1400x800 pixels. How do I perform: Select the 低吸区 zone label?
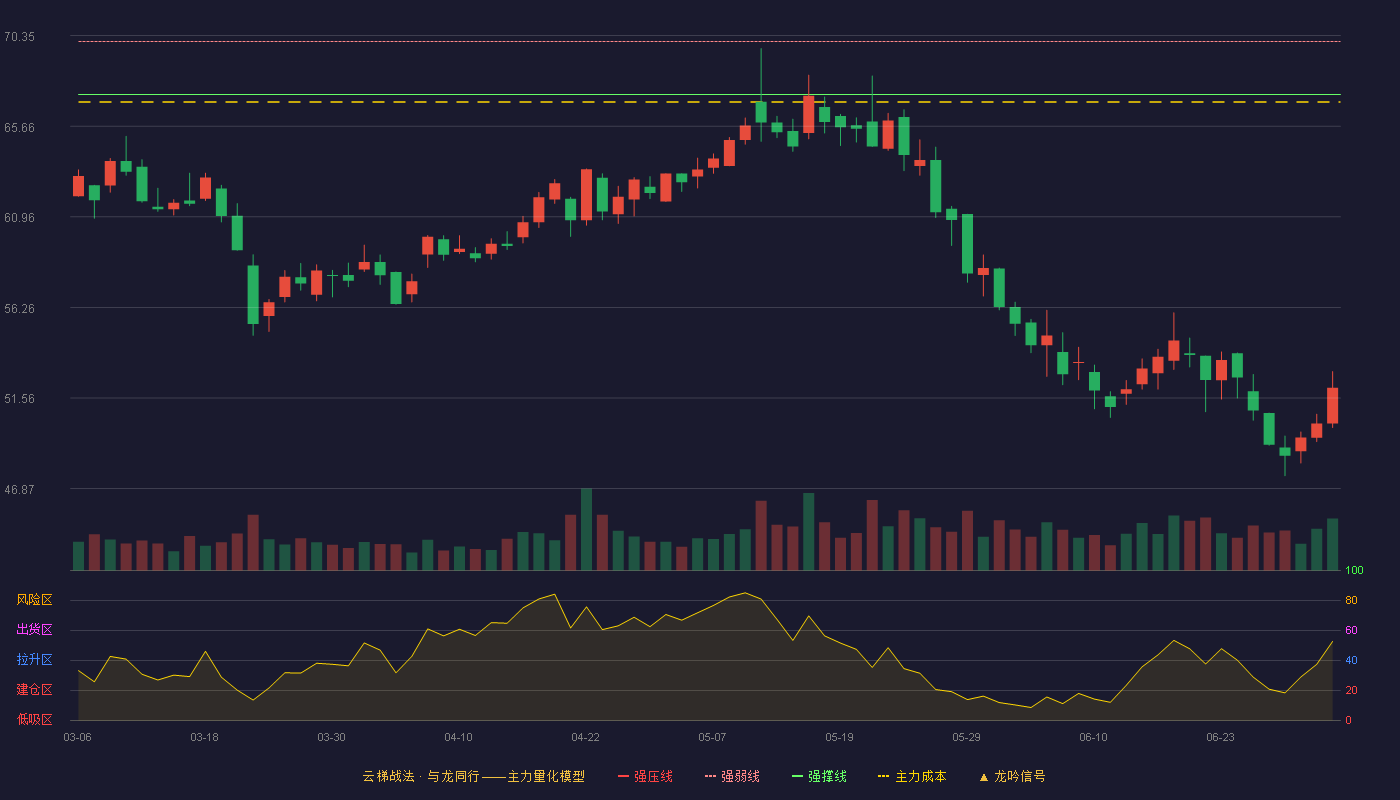34,720
